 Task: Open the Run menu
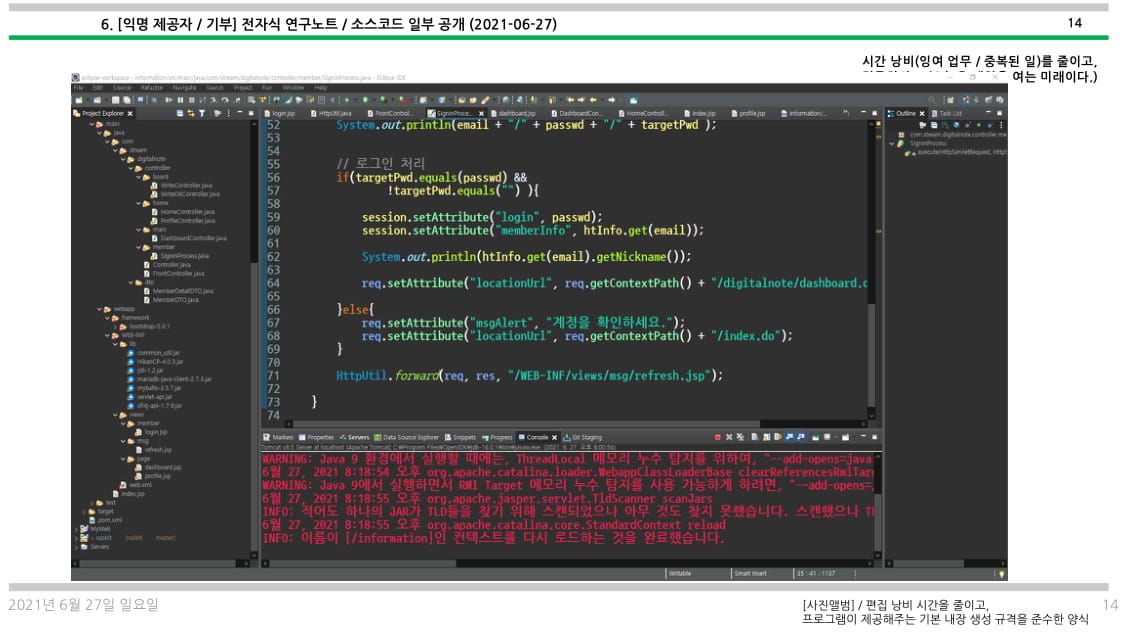(x=267, y=88)
